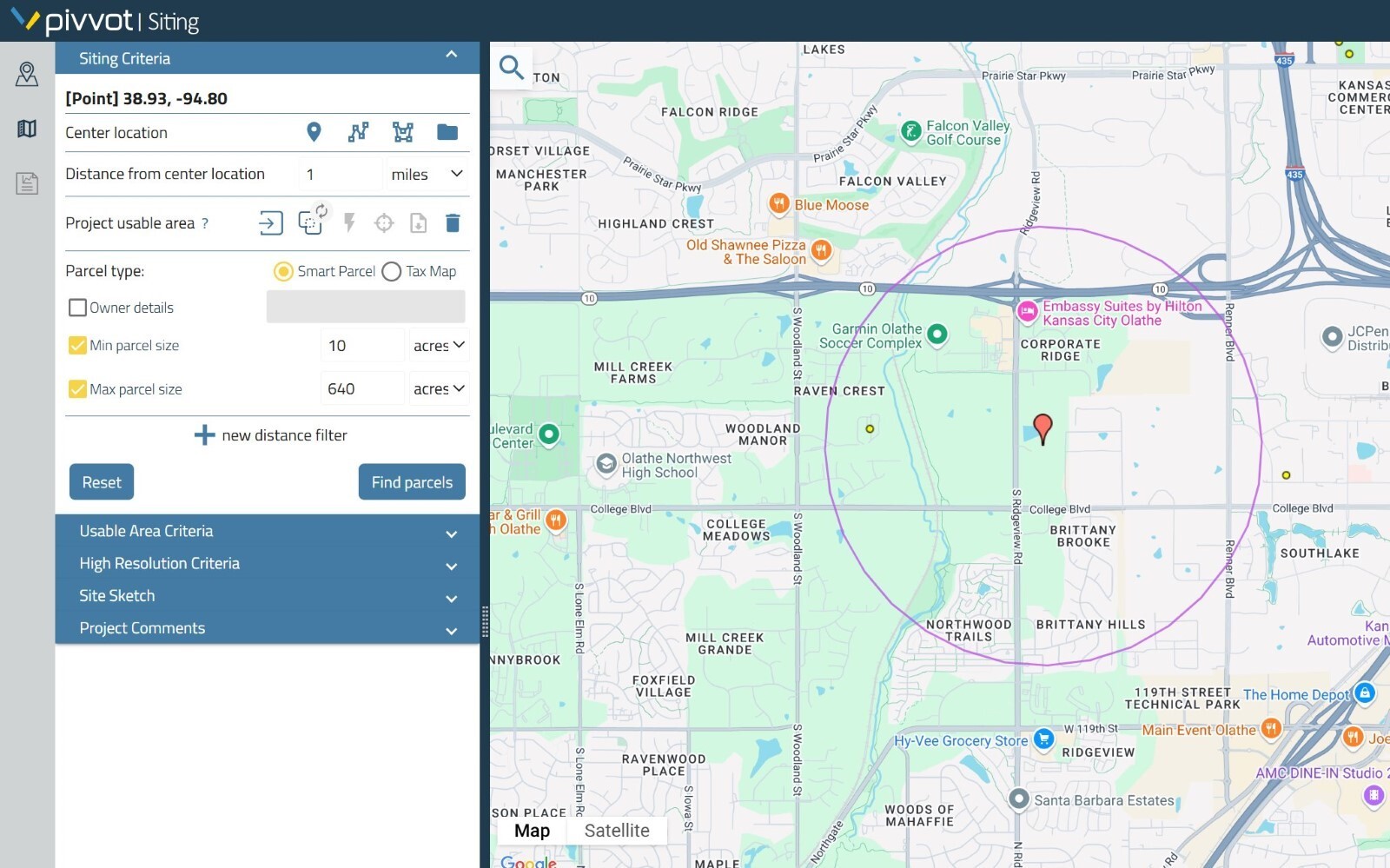Open the reports document sidebar icon

tap(27, 183)
